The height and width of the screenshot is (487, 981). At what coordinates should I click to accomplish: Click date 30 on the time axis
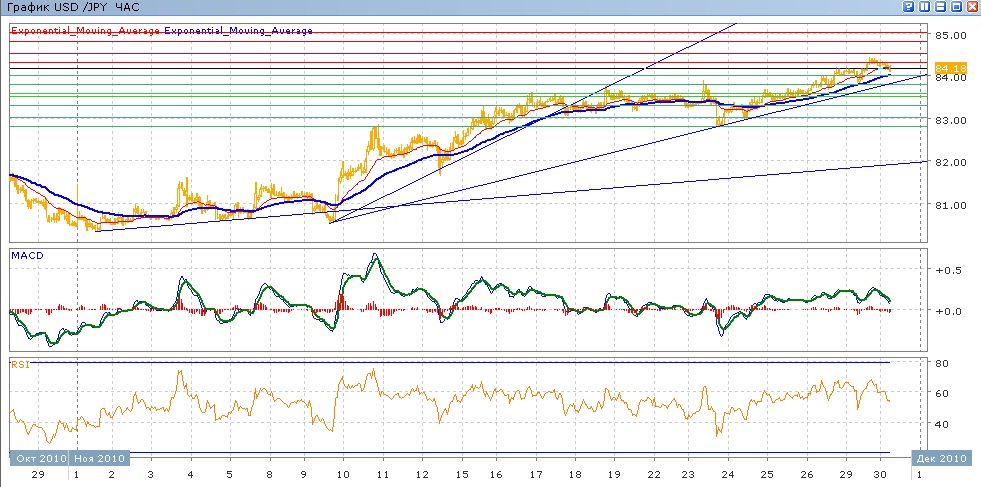(880, 475)
